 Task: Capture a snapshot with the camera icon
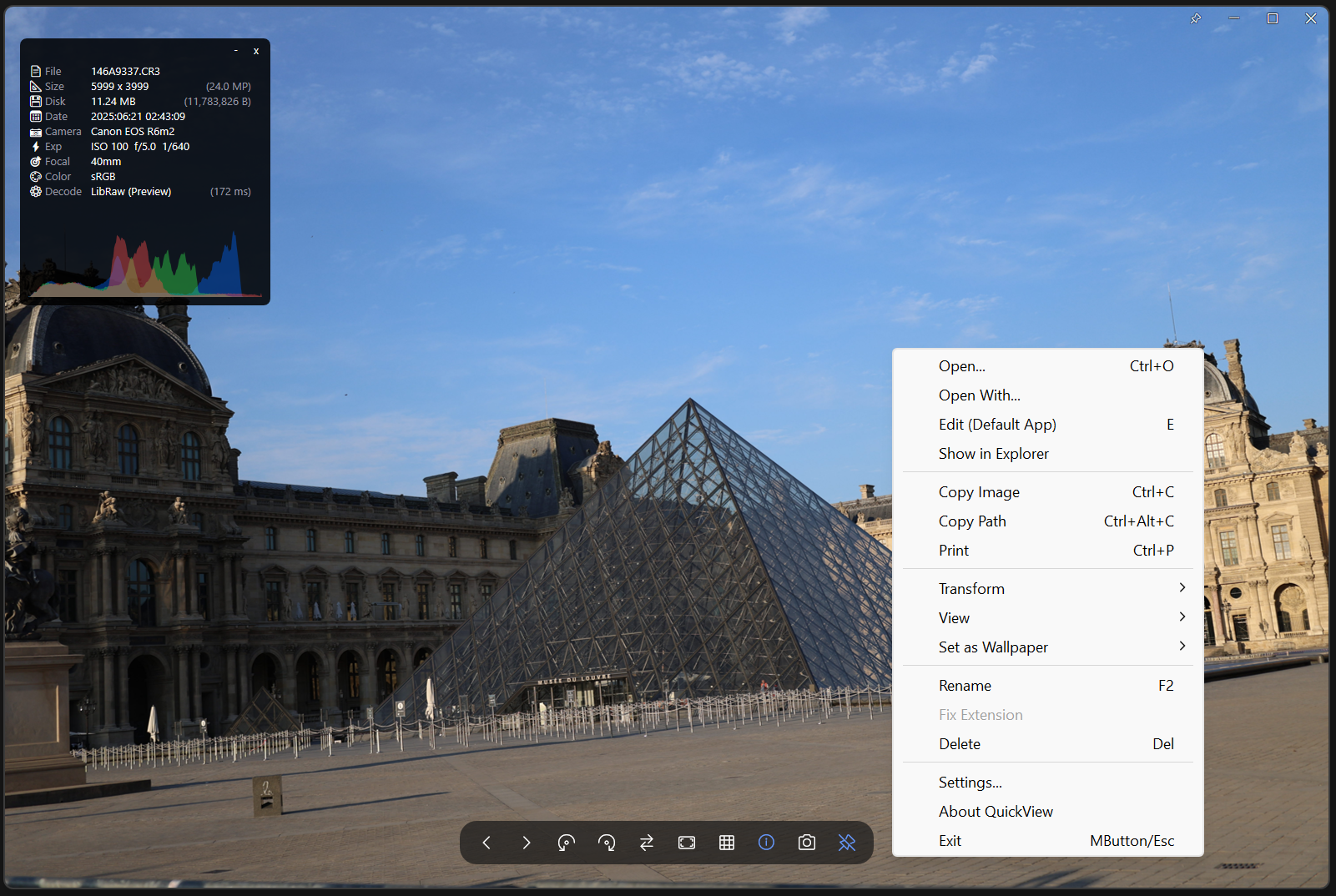point(806,843)
